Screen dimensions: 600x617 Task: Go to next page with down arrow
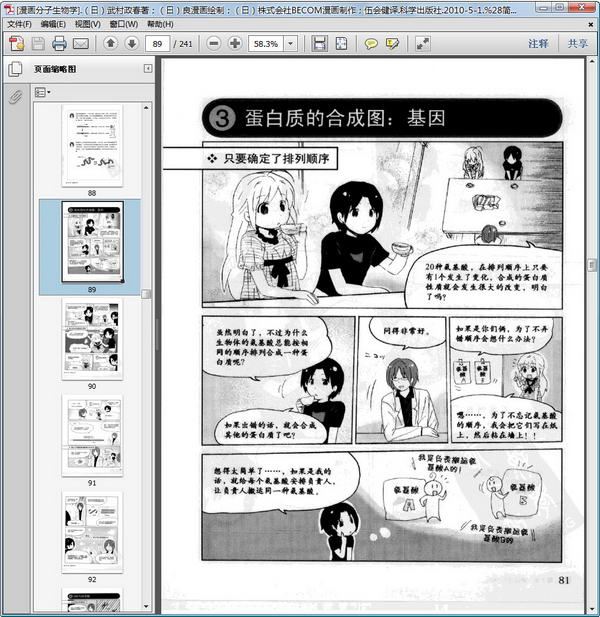[132, 43]
